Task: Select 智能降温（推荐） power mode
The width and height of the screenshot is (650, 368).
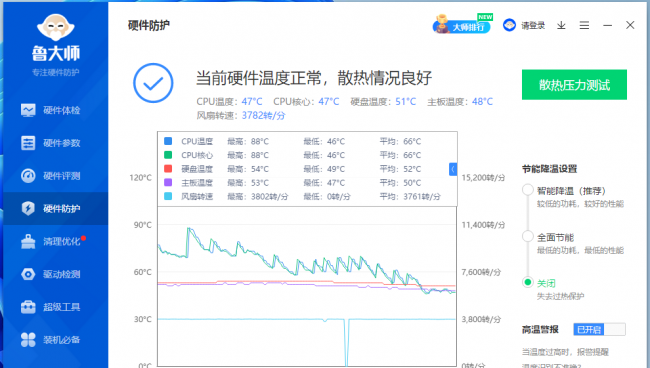Action: [x=527, y=190]
